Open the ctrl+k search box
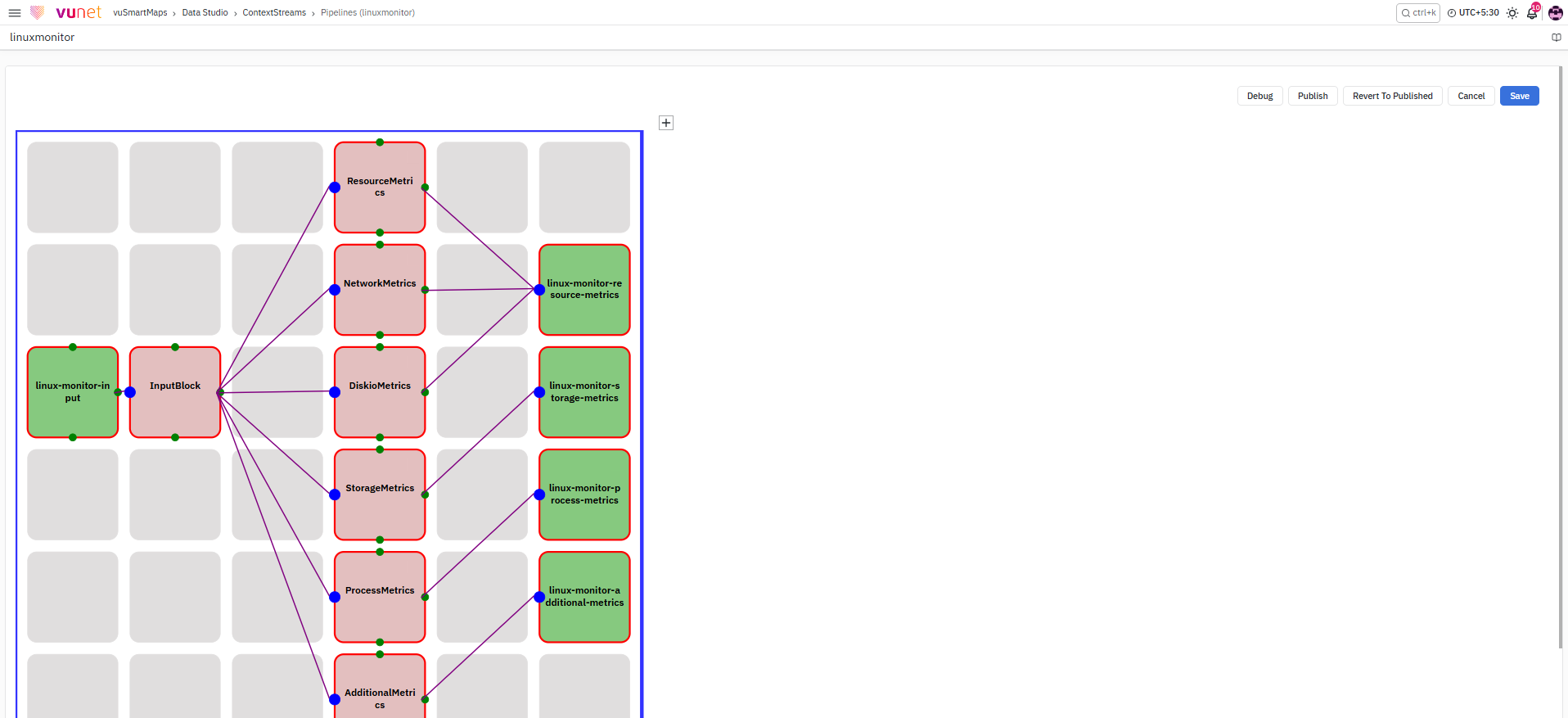The image size is (1568, 718). coord(1418,13)
